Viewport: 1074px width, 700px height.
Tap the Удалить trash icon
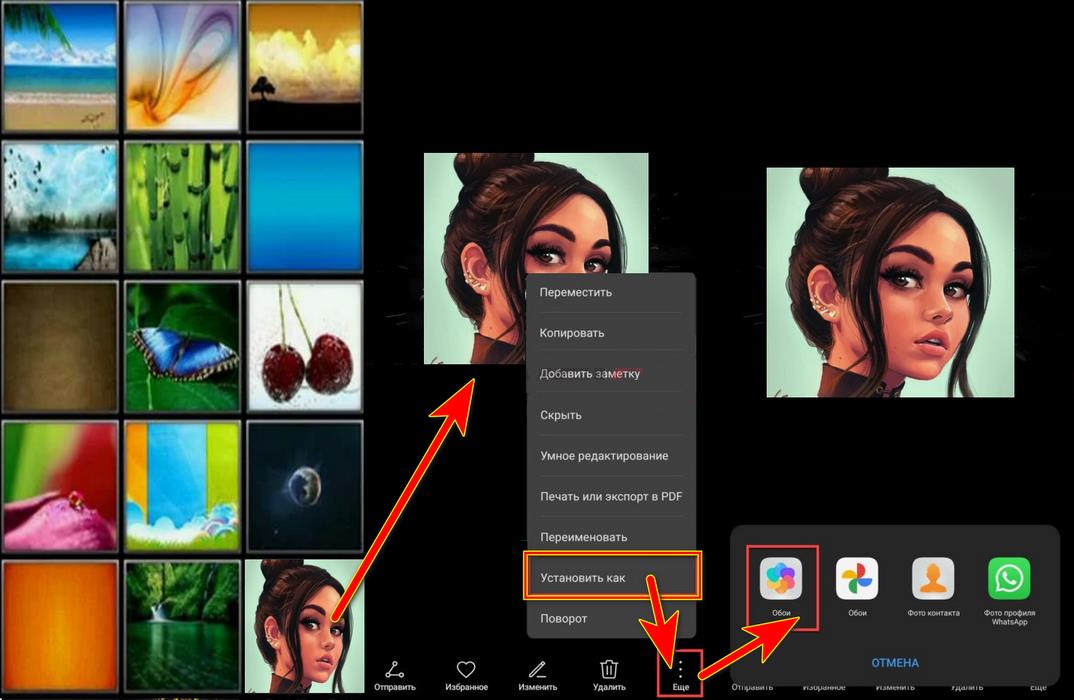(x=609, y=669)
